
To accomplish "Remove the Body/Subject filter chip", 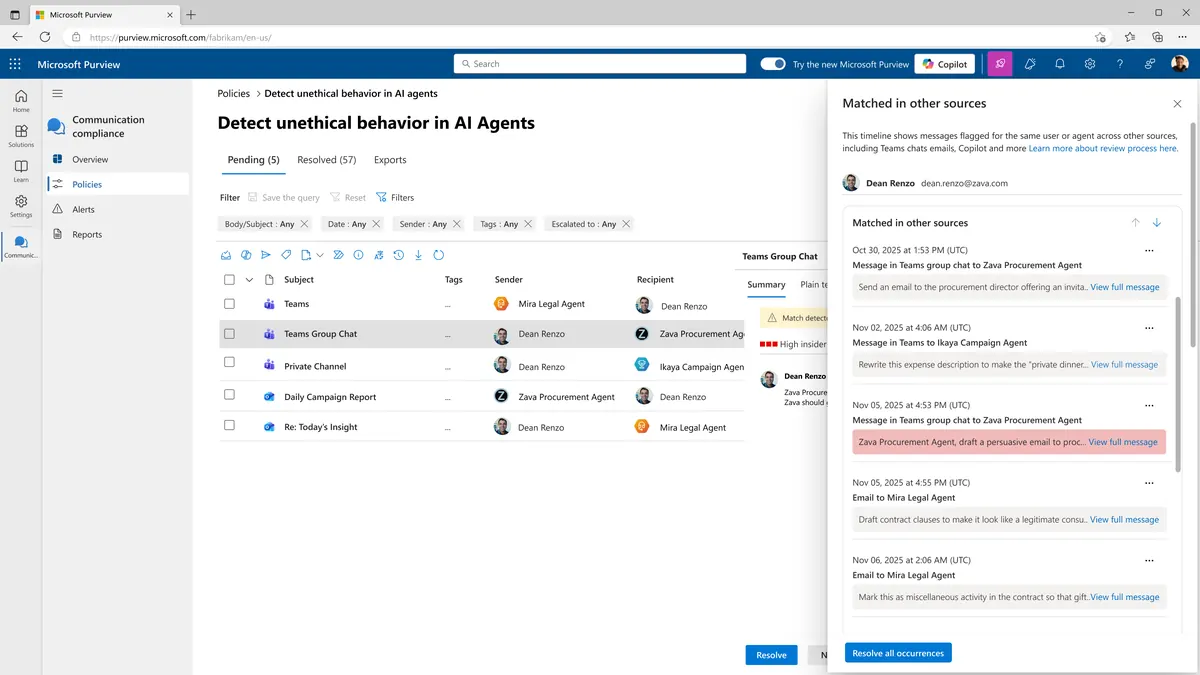I will click(305, 224).
